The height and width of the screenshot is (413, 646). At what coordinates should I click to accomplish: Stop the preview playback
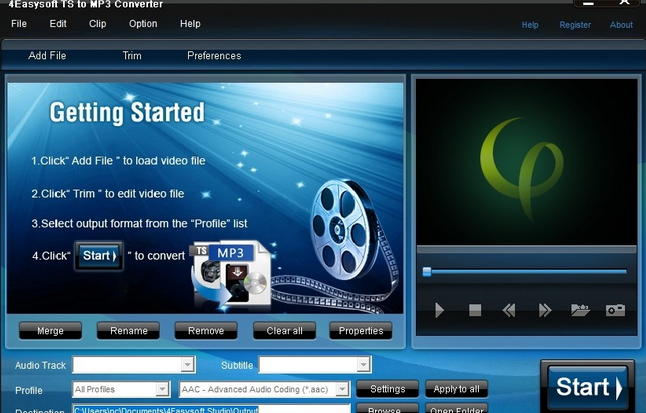tap(475, 310)
